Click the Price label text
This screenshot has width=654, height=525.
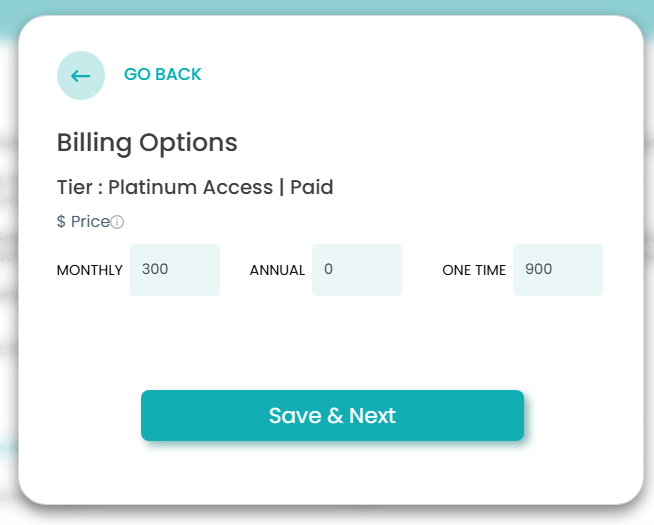[x=90, y=222]
